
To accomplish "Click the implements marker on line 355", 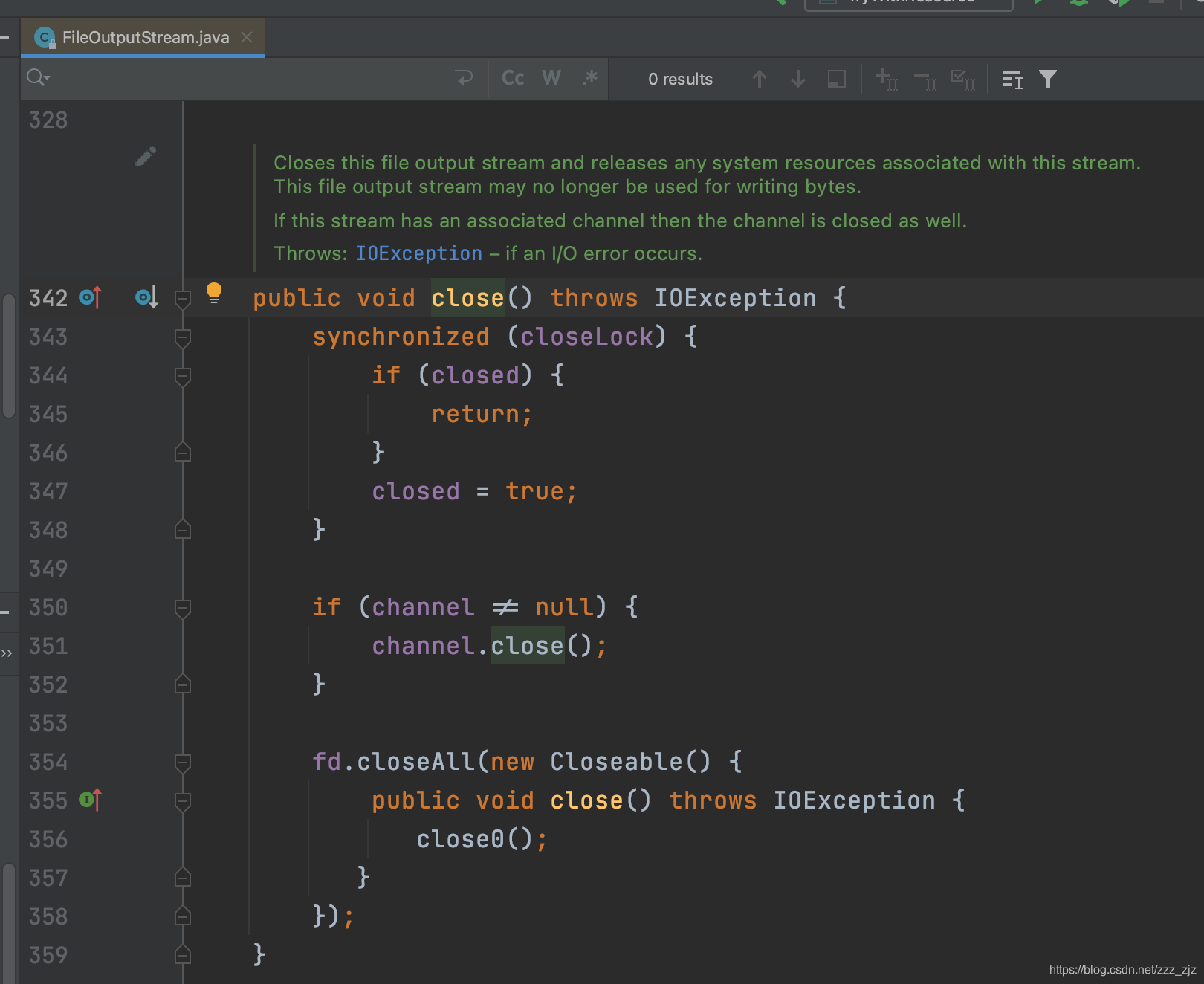I will point(90,800).
